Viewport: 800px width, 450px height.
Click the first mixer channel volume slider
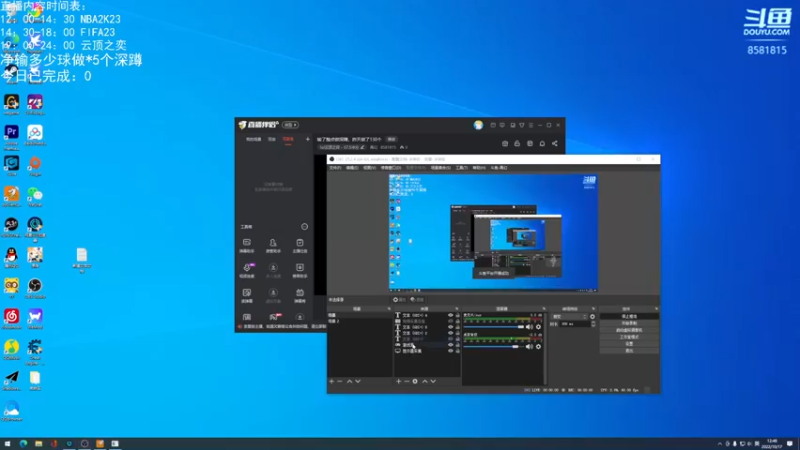point(494,327)
